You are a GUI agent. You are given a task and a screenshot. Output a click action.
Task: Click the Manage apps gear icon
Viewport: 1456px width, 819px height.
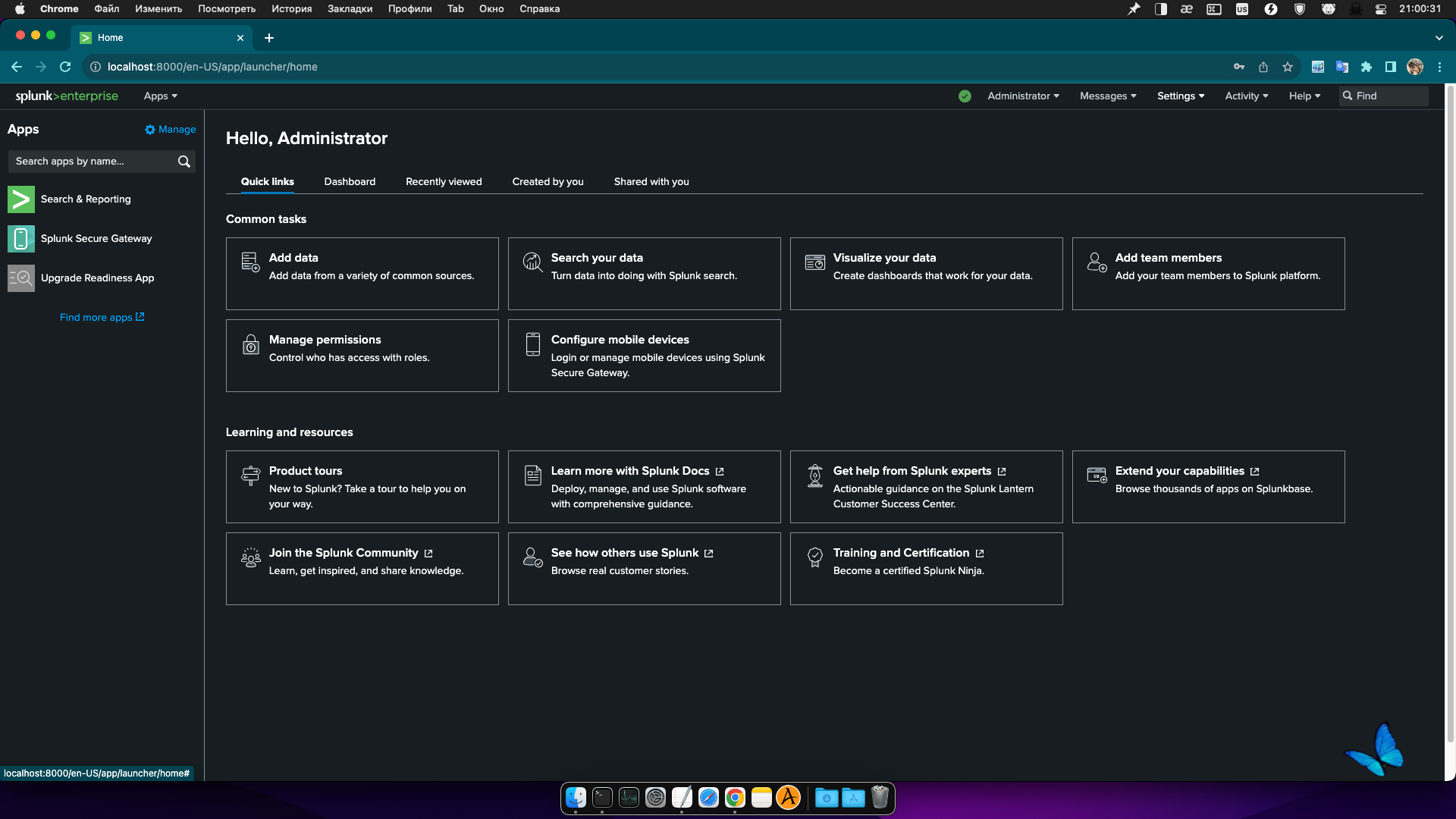[x=150, y=130]
